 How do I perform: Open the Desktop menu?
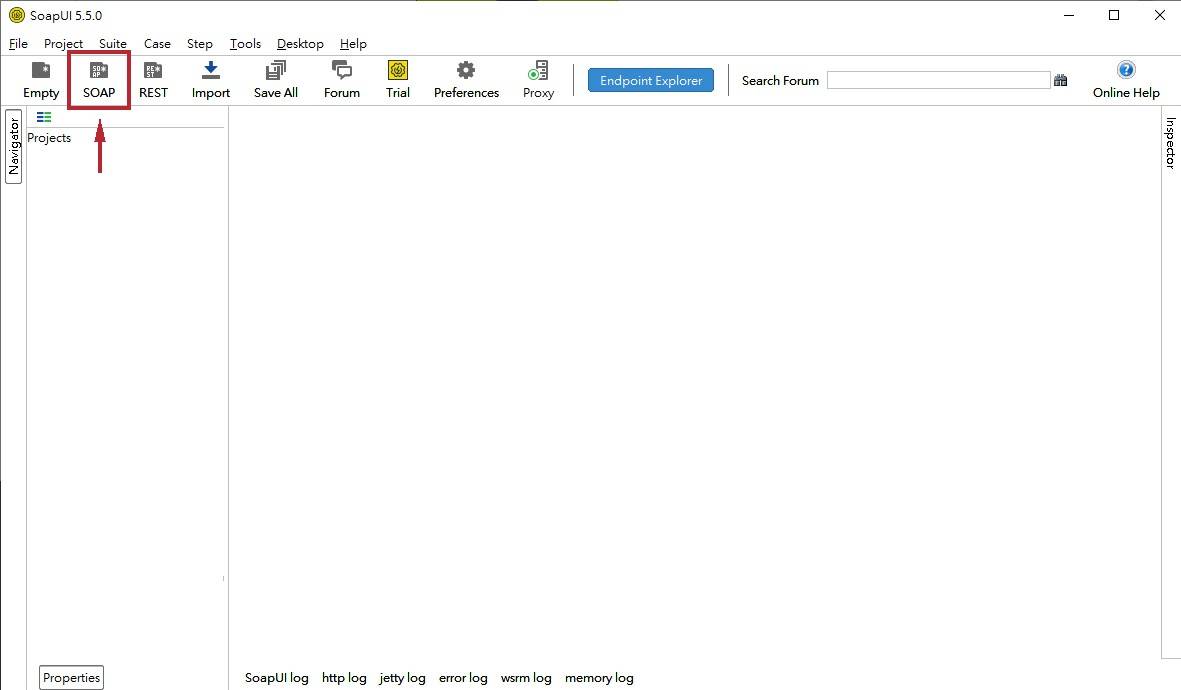click(301, 44)
